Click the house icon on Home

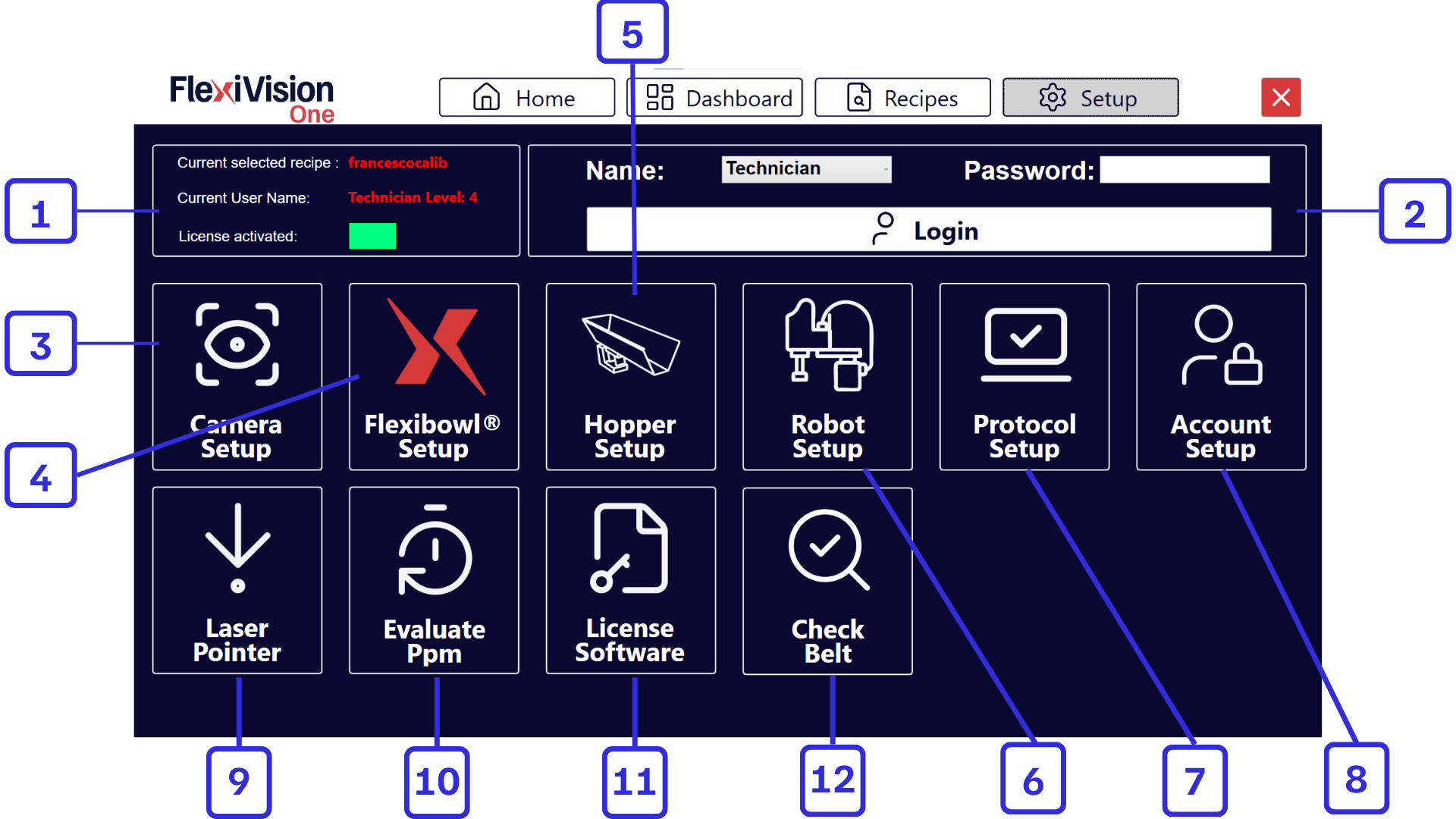coord(486,97)
